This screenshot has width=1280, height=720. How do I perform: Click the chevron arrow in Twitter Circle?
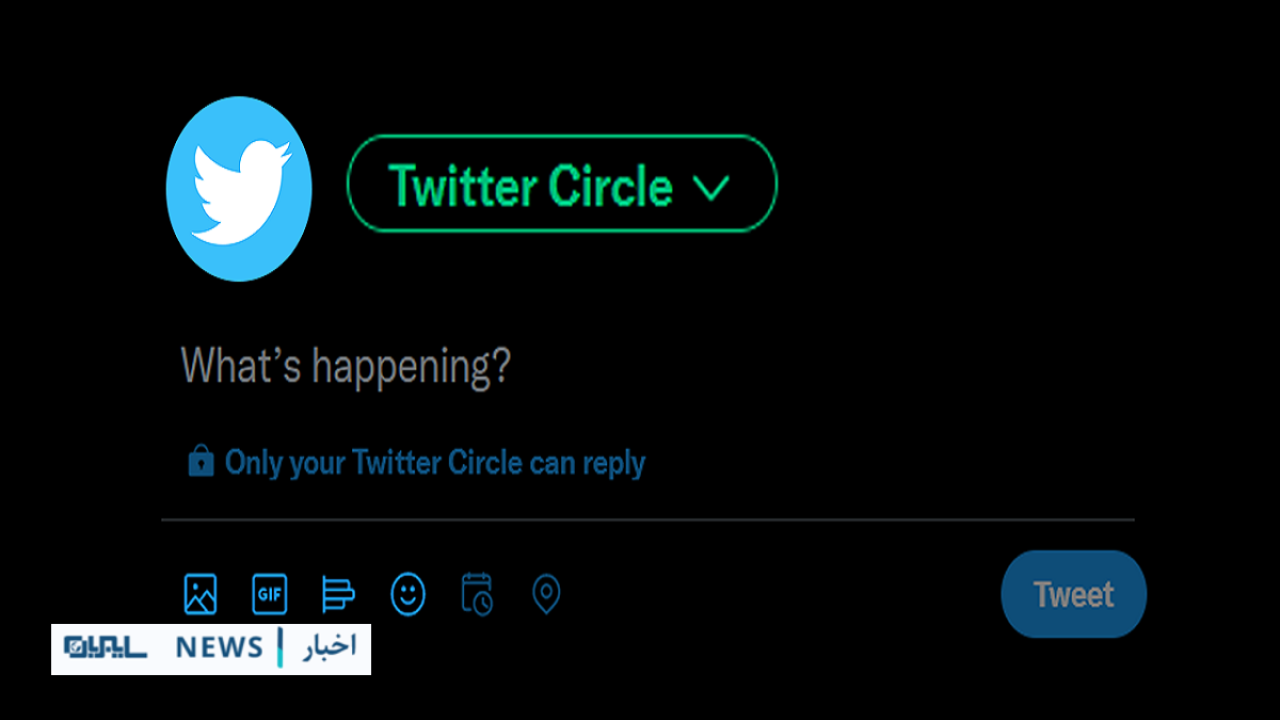711,187
